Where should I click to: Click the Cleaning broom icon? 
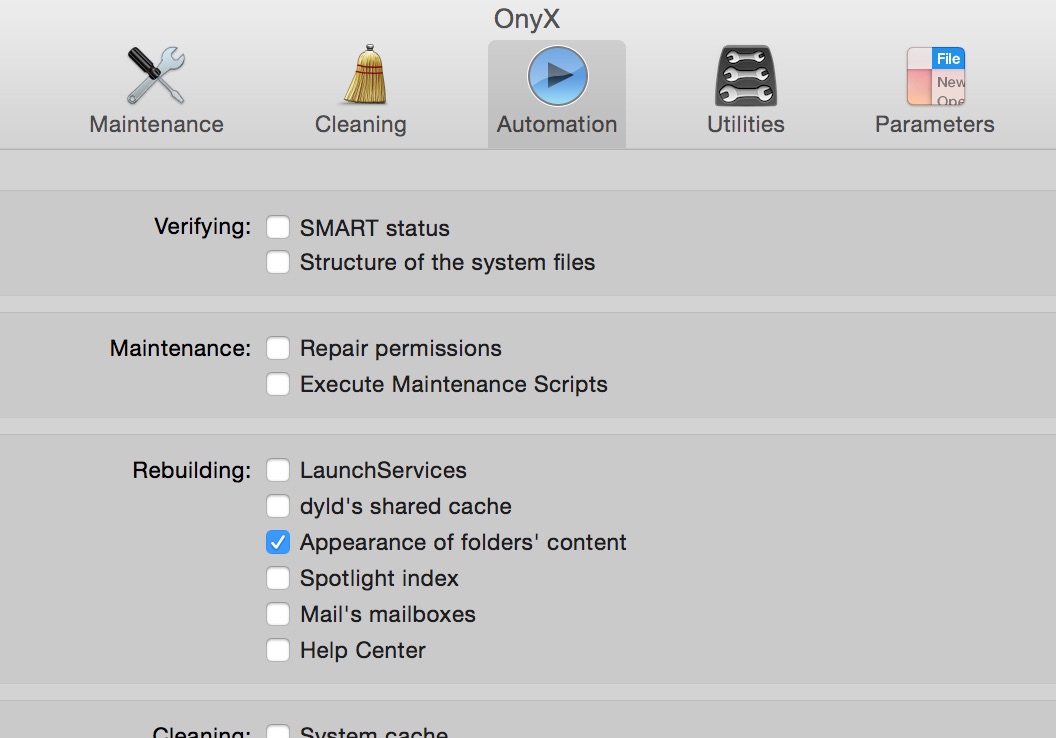point(360,76)
